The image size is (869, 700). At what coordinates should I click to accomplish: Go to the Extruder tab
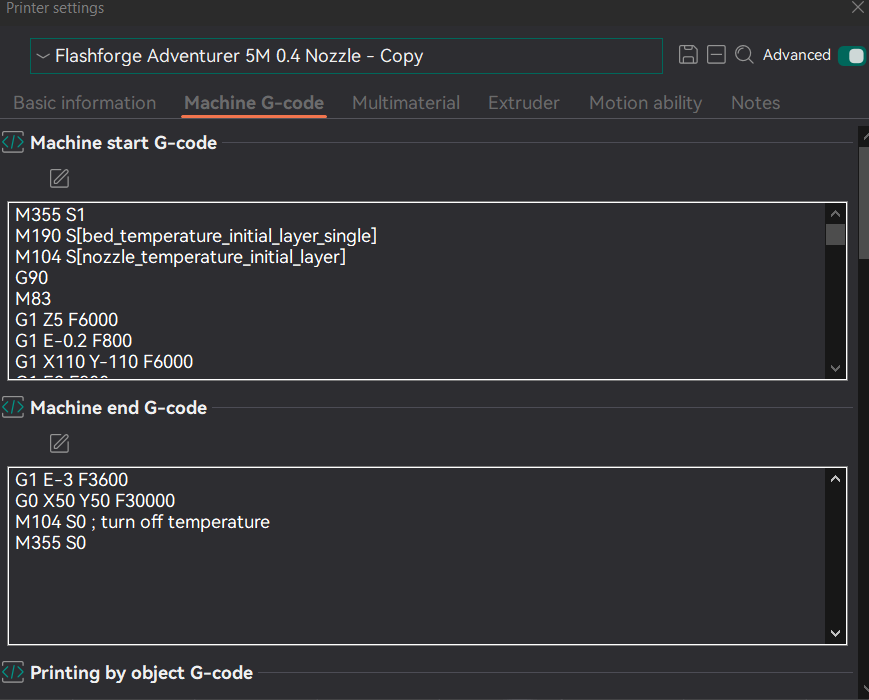[x=524, y=103]
